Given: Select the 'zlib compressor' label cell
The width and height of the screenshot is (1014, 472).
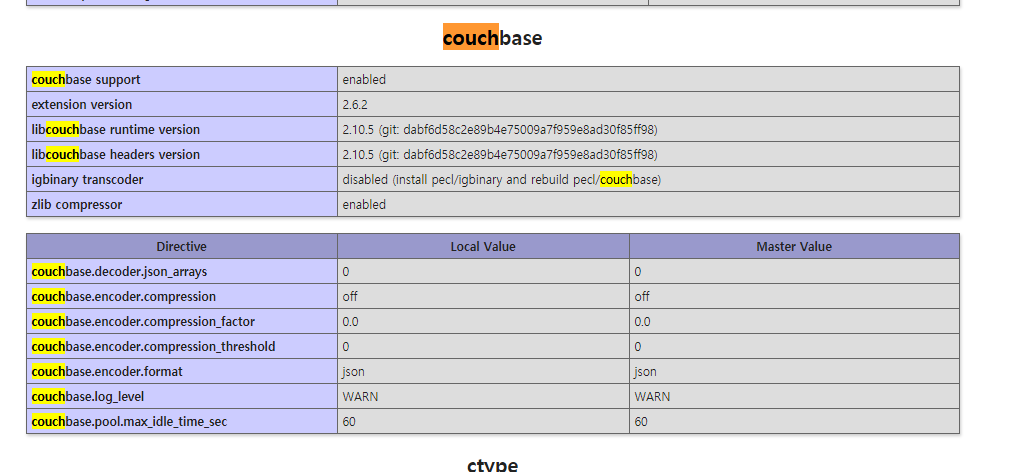Looking at the screenshot, I should click(182, 204).
